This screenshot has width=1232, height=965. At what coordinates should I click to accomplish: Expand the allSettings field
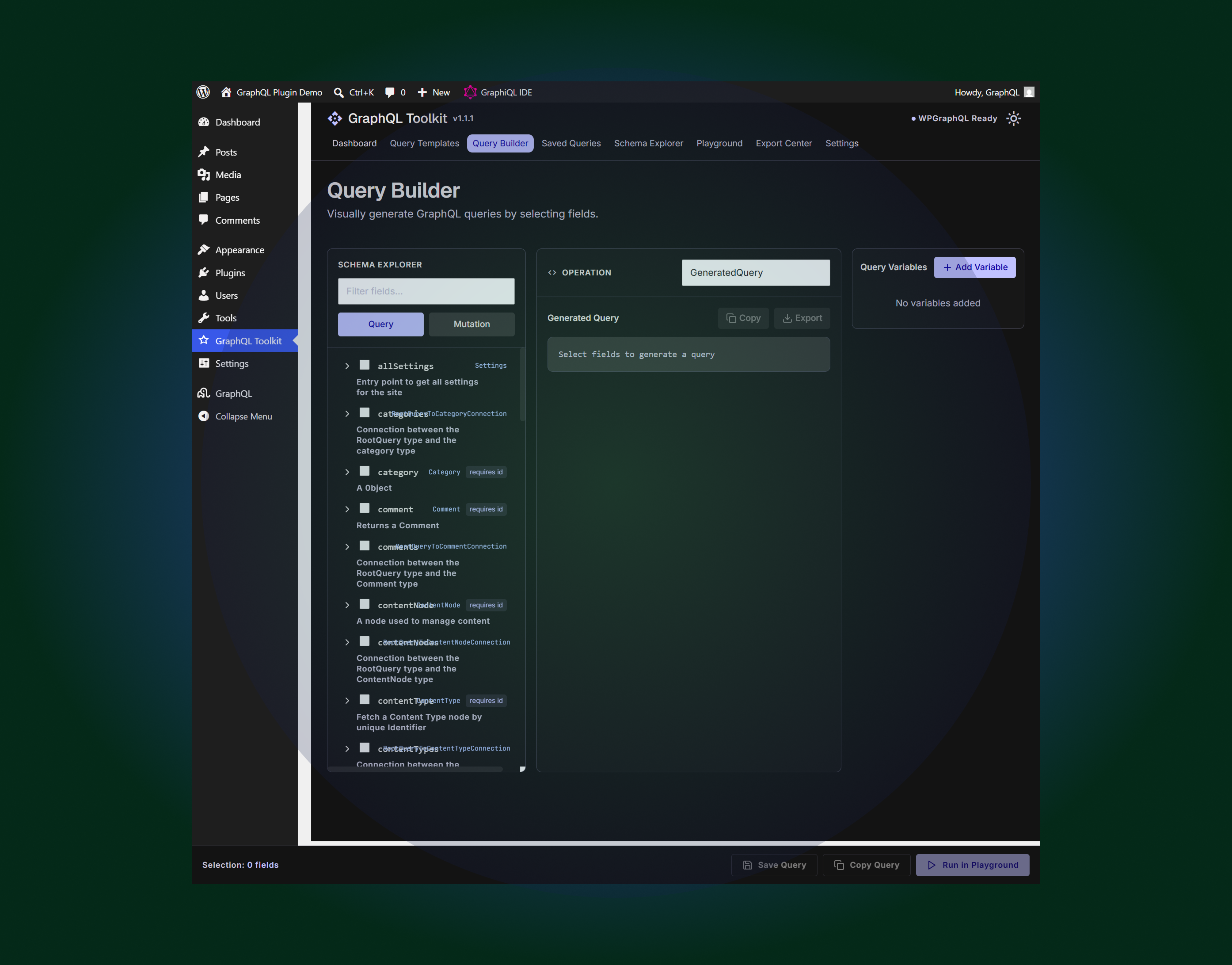tap(347, 366)
